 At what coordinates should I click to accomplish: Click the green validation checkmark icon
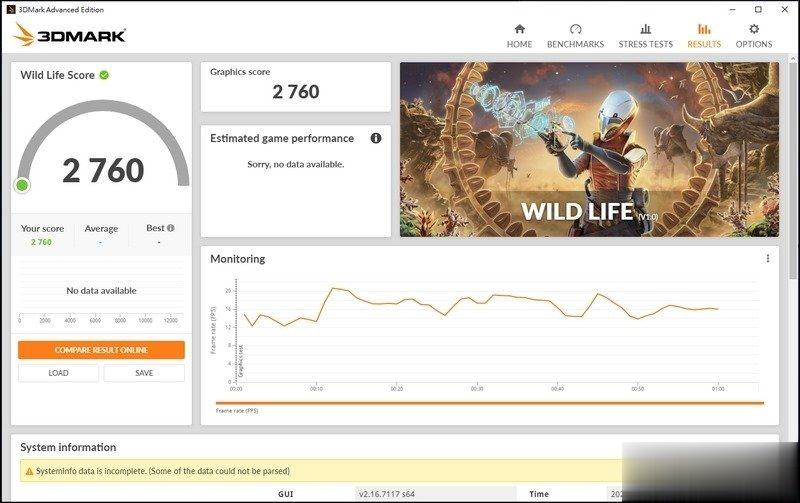click(104, 75)
